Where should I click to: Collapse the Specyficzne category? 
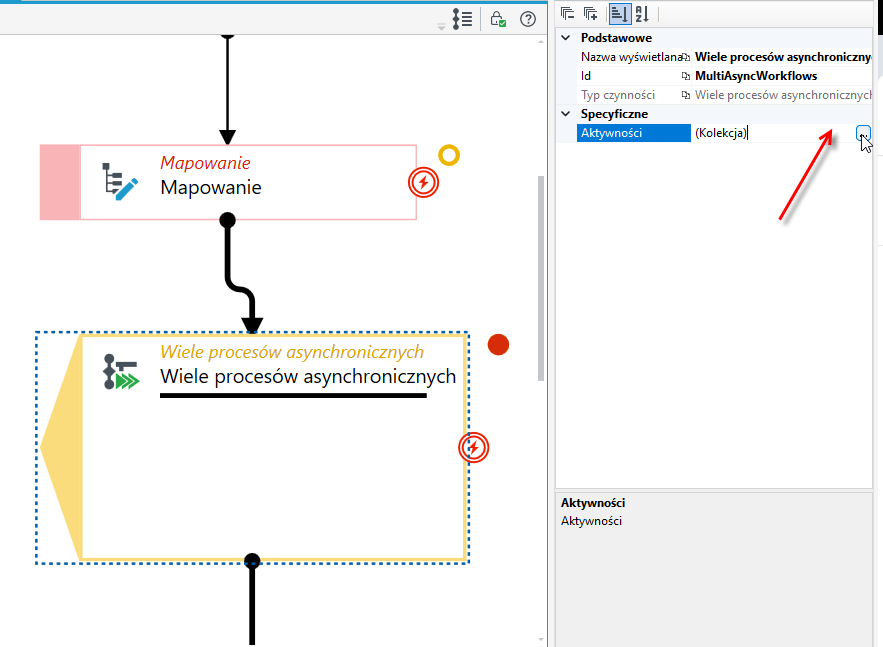(x=566, y=114)
